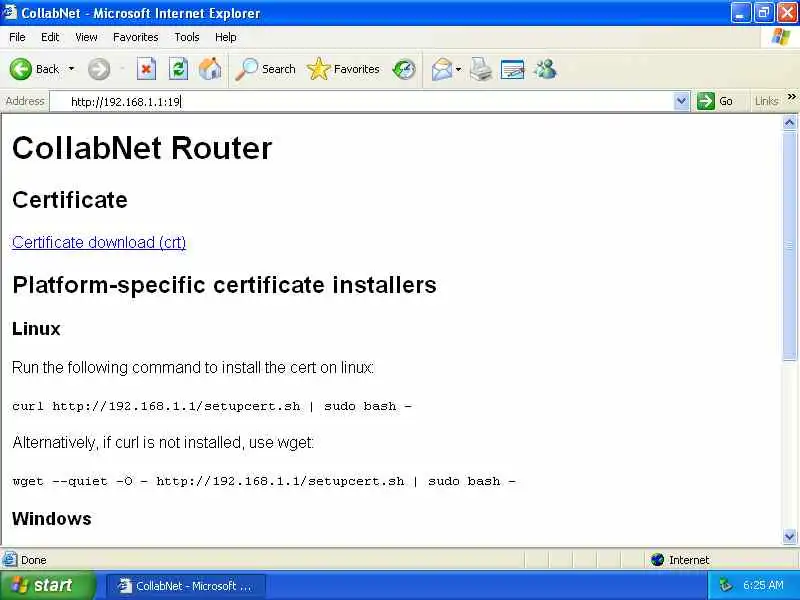Open the Back history dropdown arrow
800x600 pixels.
point(71,69)
